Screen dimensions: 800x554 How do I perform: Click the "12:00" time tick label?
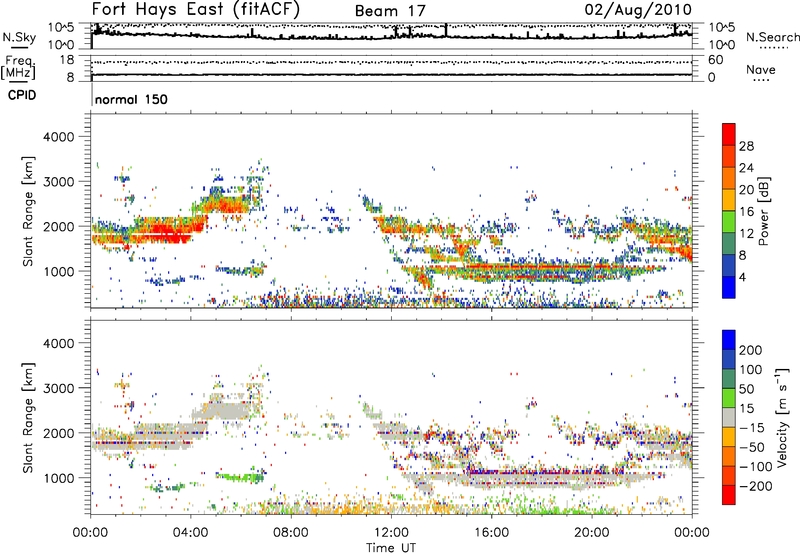point(391,533)
